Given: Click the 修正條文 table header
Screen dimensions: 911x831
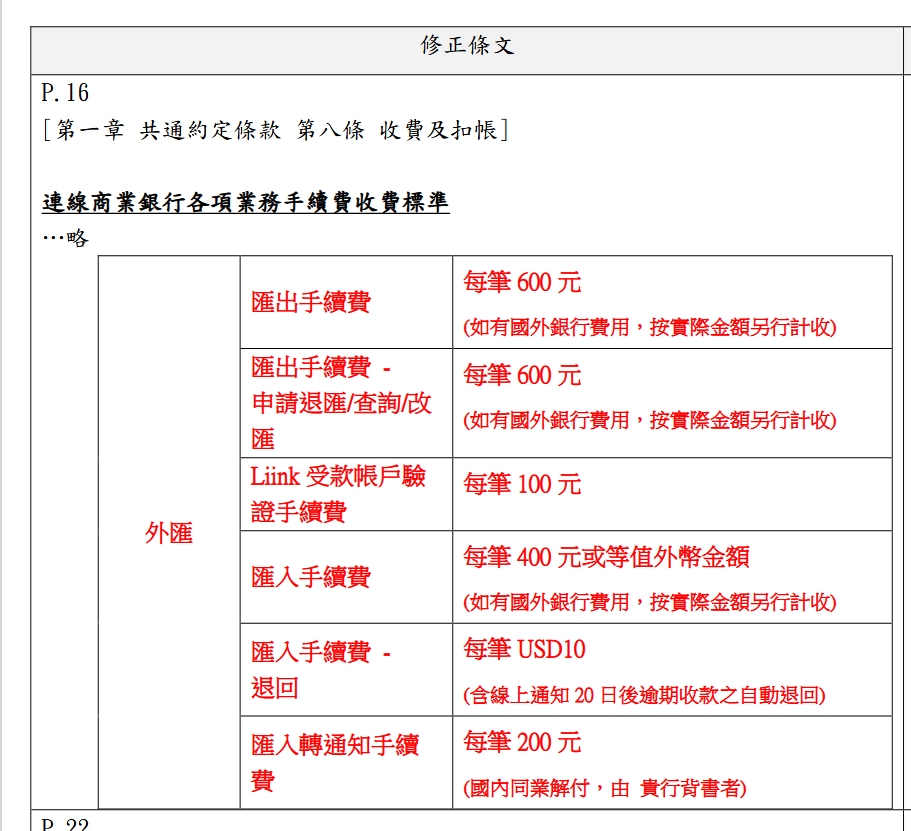Looking at the screenshot, I should (x=467, y=46).
